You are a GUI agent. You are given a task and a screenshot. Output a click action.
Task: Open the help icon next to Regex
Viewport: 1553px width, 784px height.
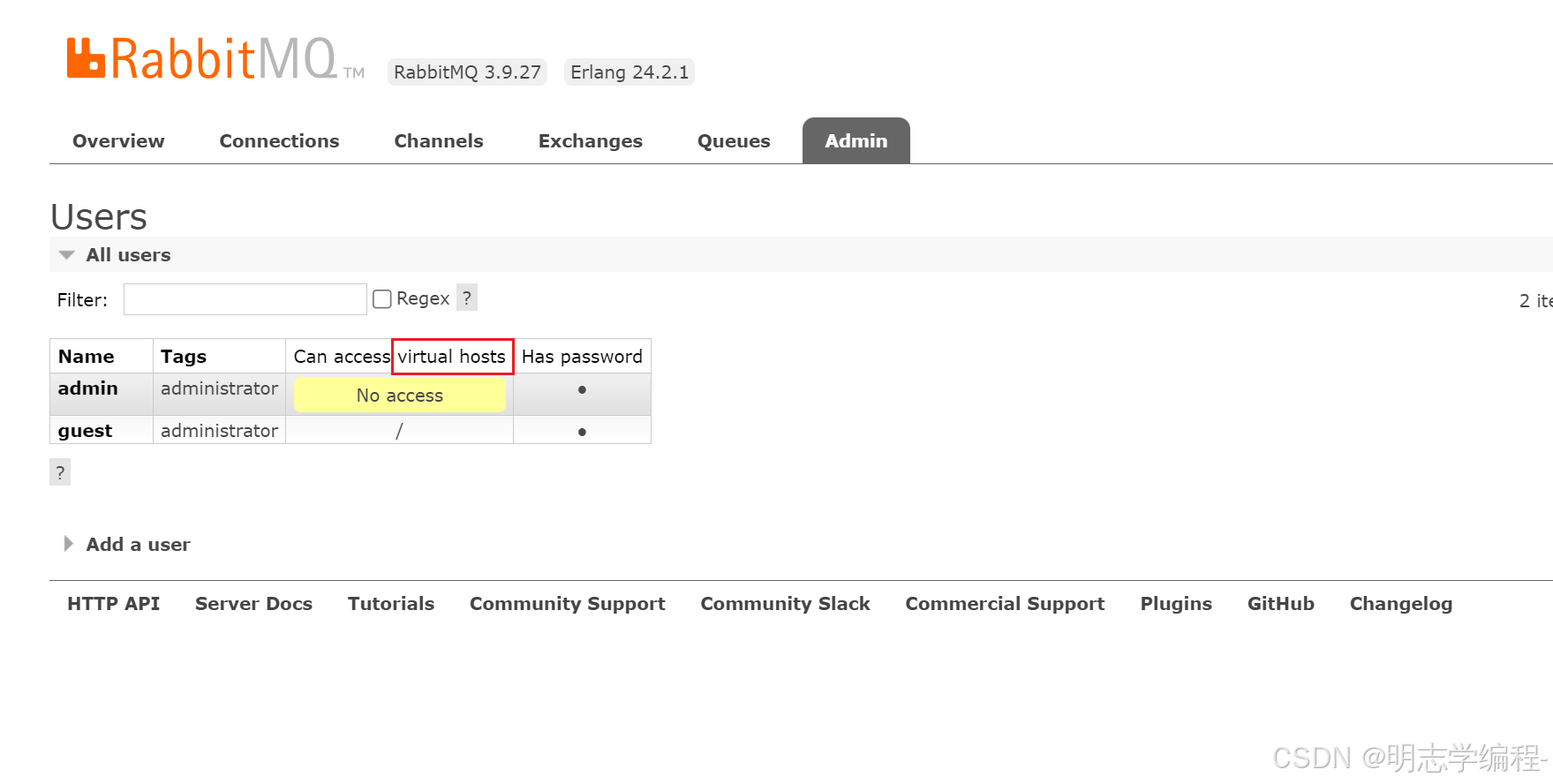click(x=467, y=298)
